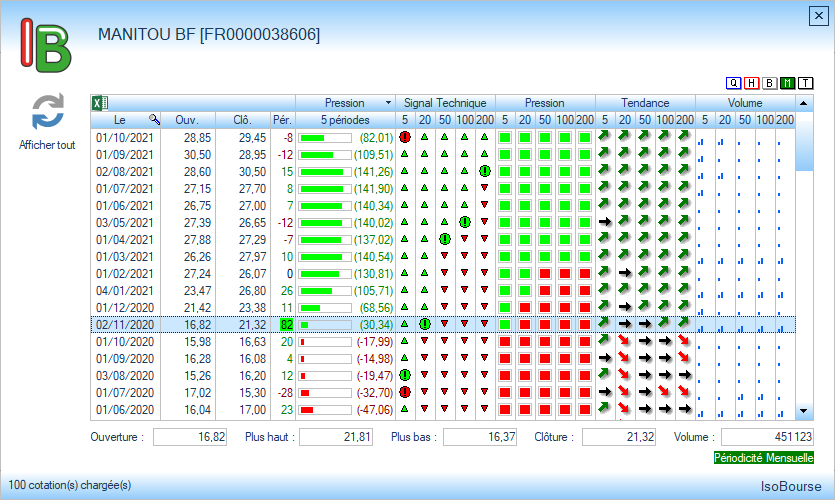Screen dimensions: 835x500
Task: Click green alert signal icon for 03/08/2020
Action: [x=405, y=375]
